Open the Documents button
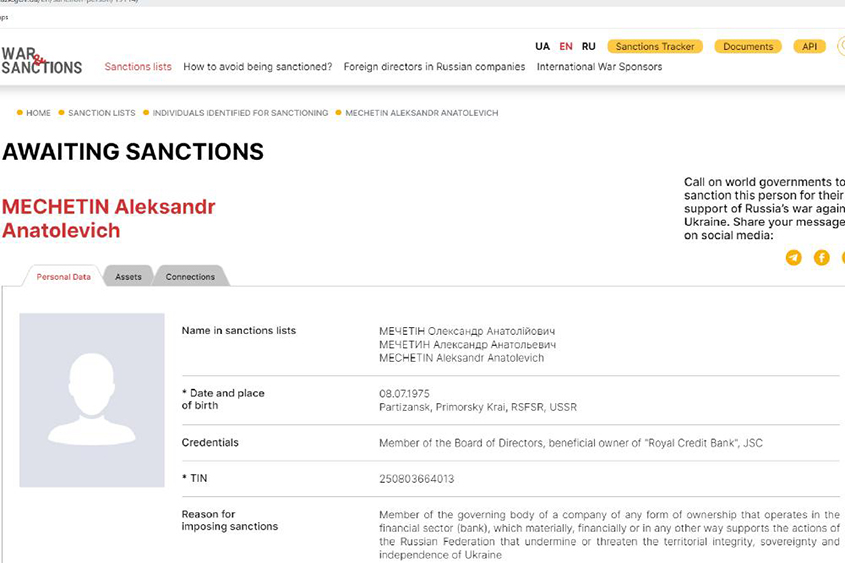This screenshot has height=563, width=845. (748, 46)
